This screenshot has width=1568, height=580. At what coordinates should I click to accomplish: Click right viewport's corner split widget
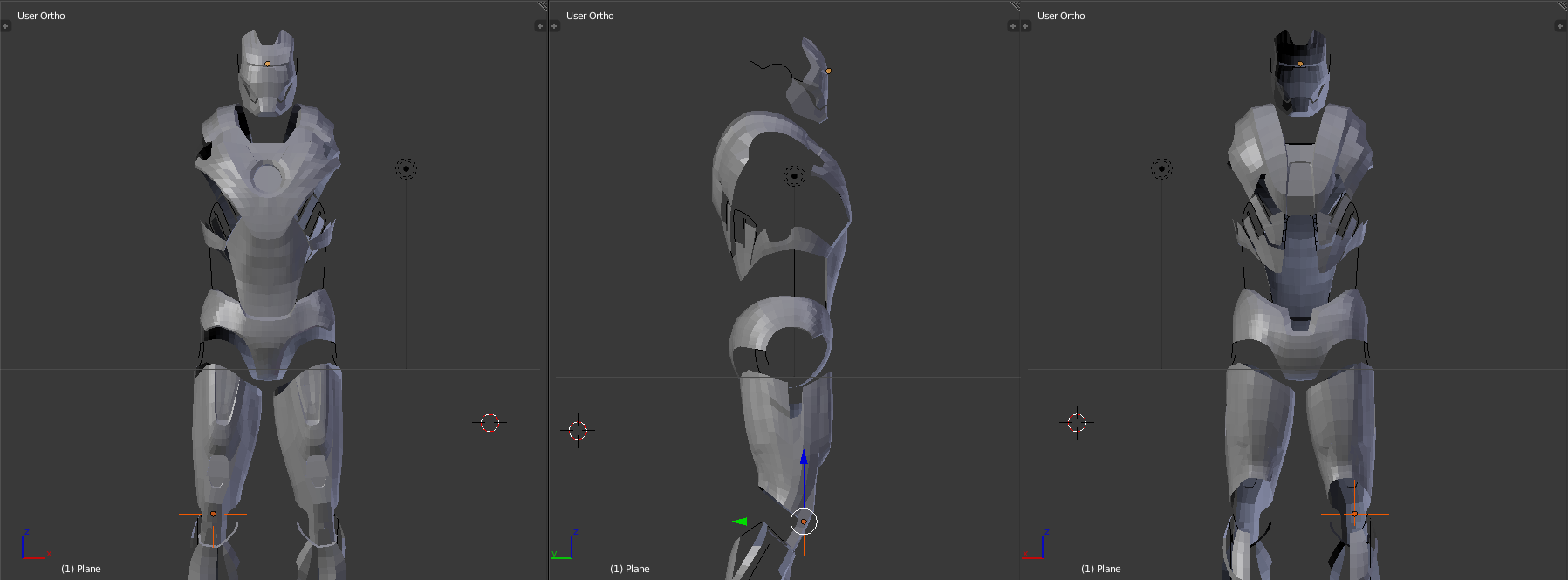[x=1562, y=6]
